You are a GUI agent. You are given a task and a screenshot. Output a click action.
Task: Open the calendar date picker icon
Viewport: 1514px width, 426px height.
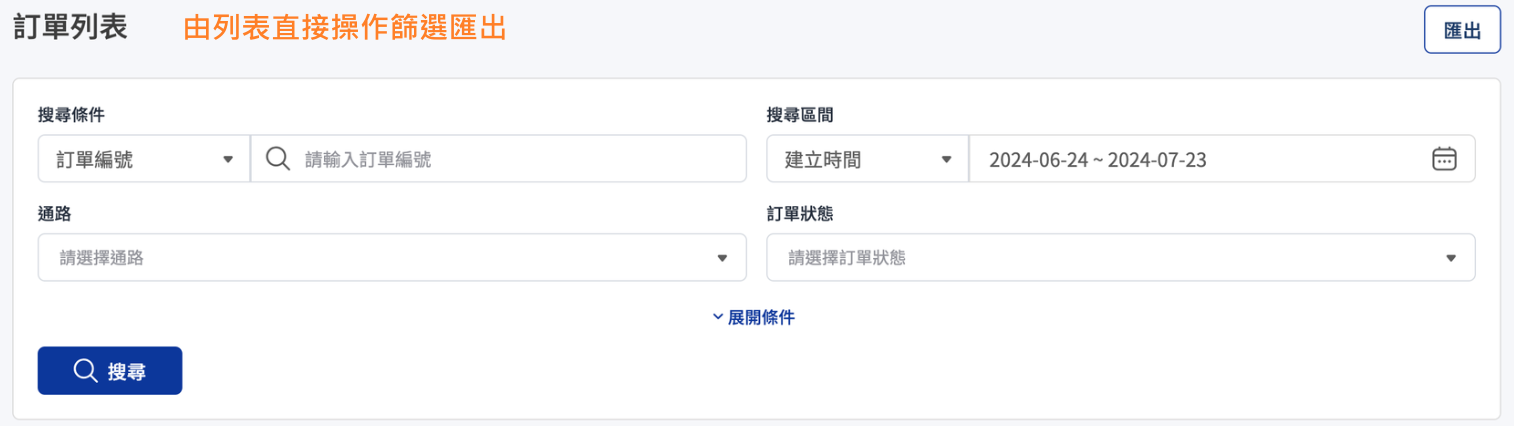1444,159
